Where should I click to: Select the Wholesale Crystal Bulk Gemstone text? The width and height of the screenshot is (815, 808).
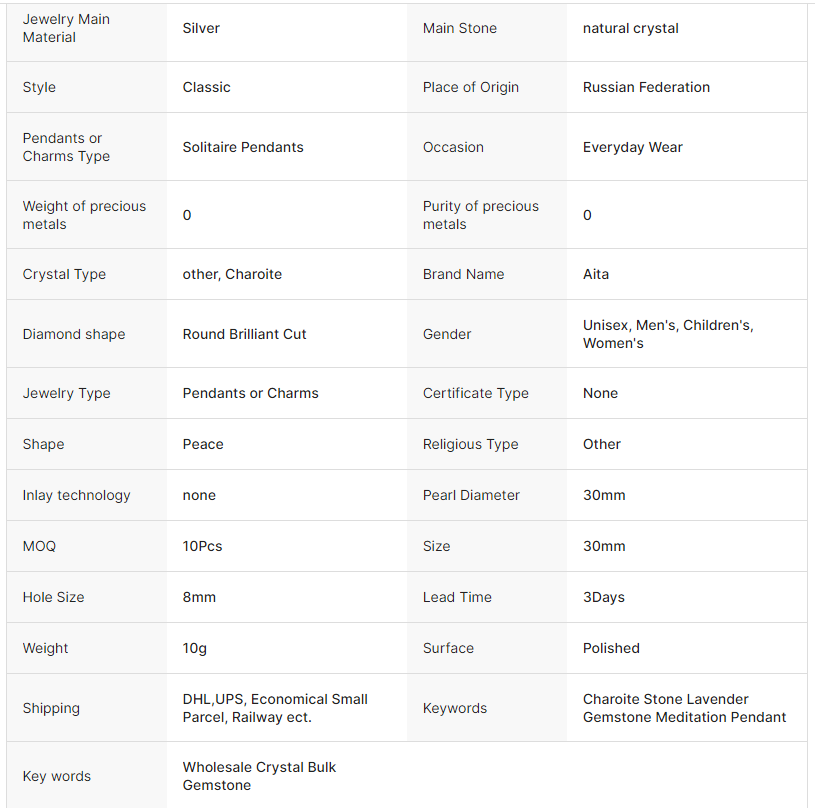coord(259,776)
